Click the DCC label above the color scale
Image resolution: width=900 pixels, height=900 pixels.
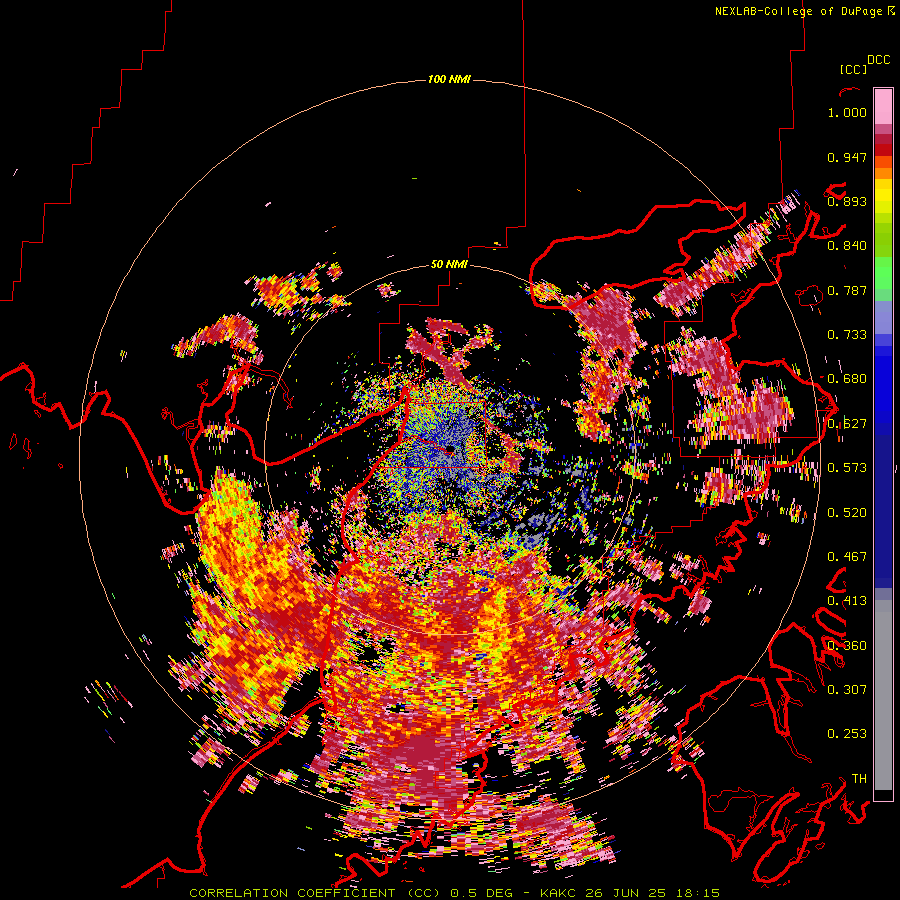(878, 60)
